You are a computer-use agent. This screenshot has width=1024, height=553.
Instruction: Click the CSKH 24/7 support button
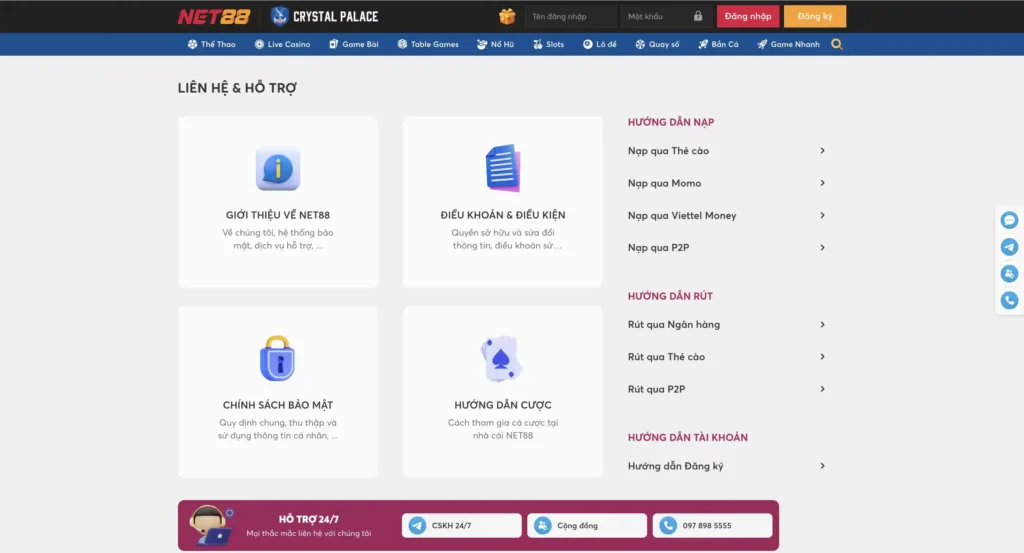click(x=462, y=525)
